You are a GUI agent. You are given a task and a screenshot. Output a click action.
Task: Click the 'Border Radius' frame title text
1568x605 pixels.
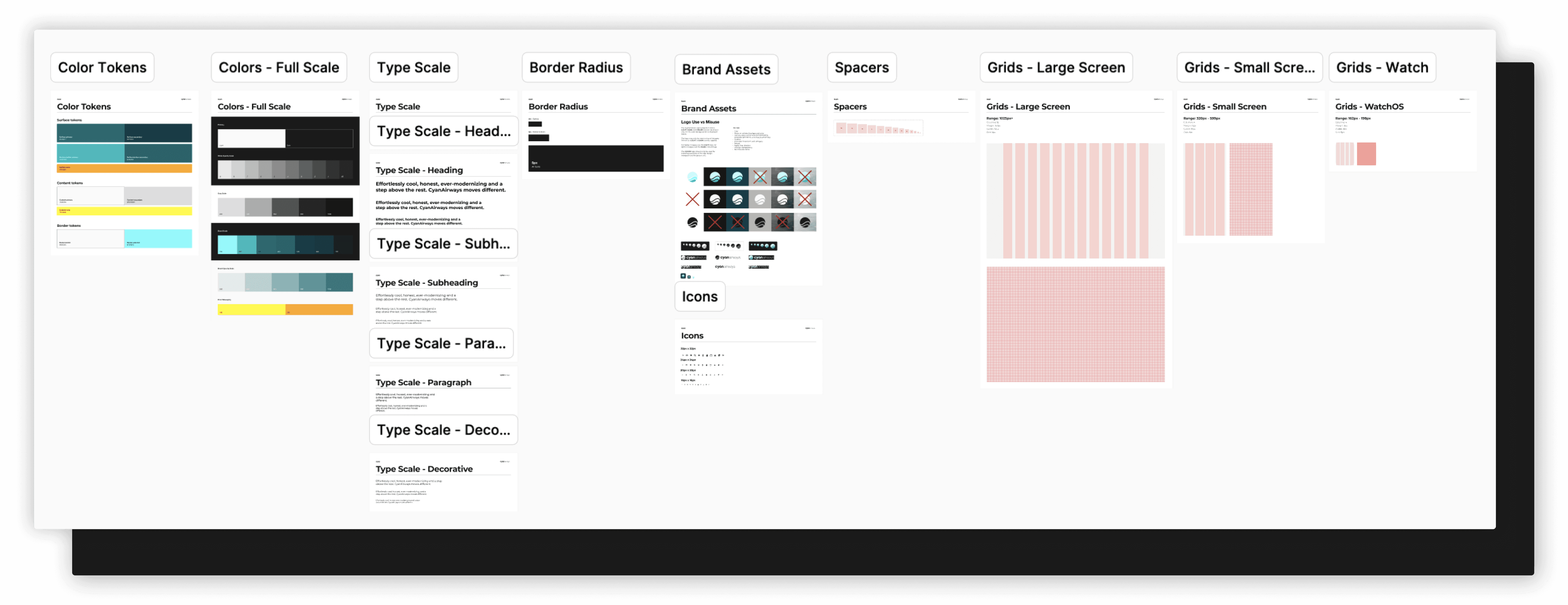tap(558, 106)
